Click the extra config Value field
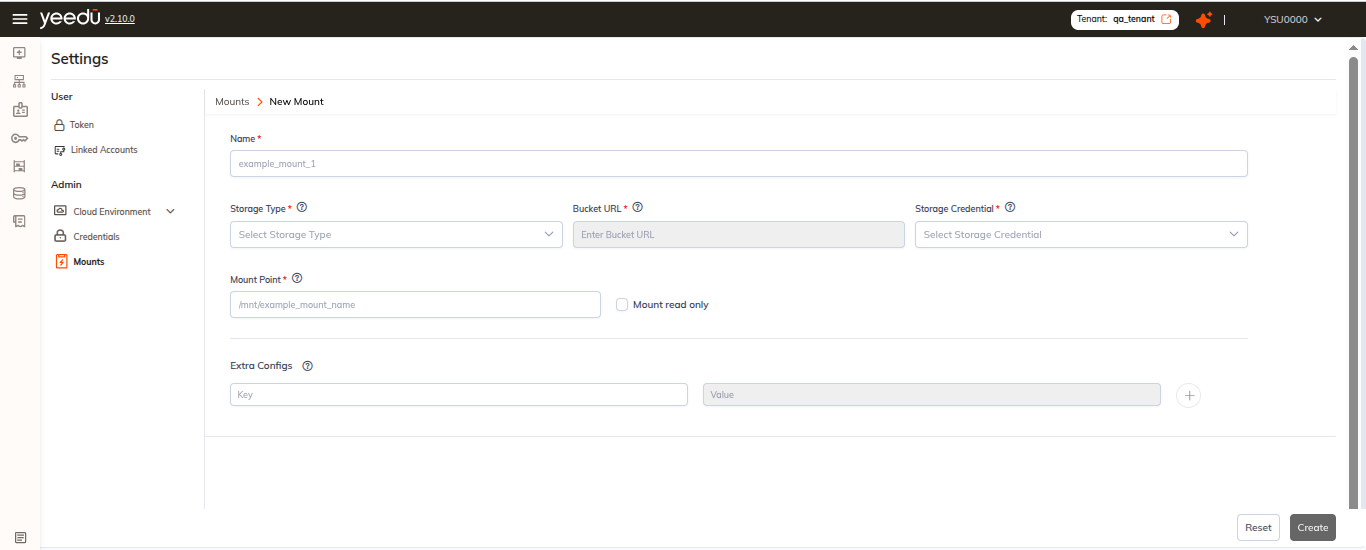 [x=932, y=395]
